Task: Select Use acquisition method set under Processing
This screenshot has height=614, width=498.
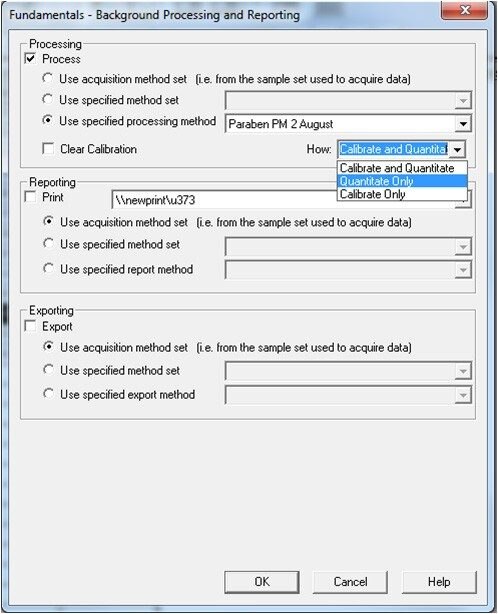Action: click(x=47, y=78)
